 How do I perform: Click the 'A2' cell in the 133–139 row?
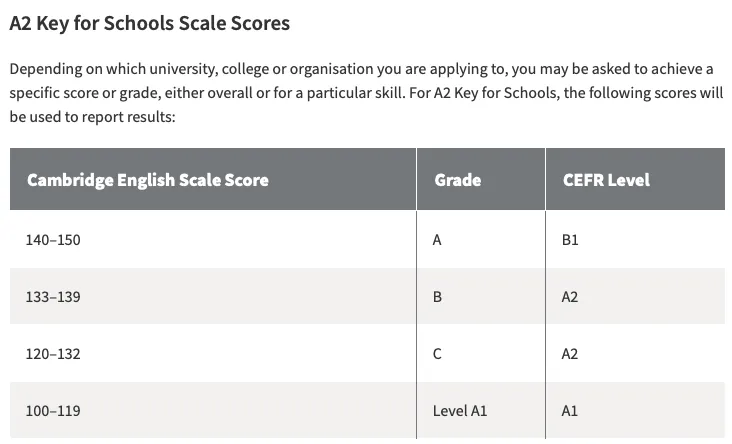coord(570,297)
